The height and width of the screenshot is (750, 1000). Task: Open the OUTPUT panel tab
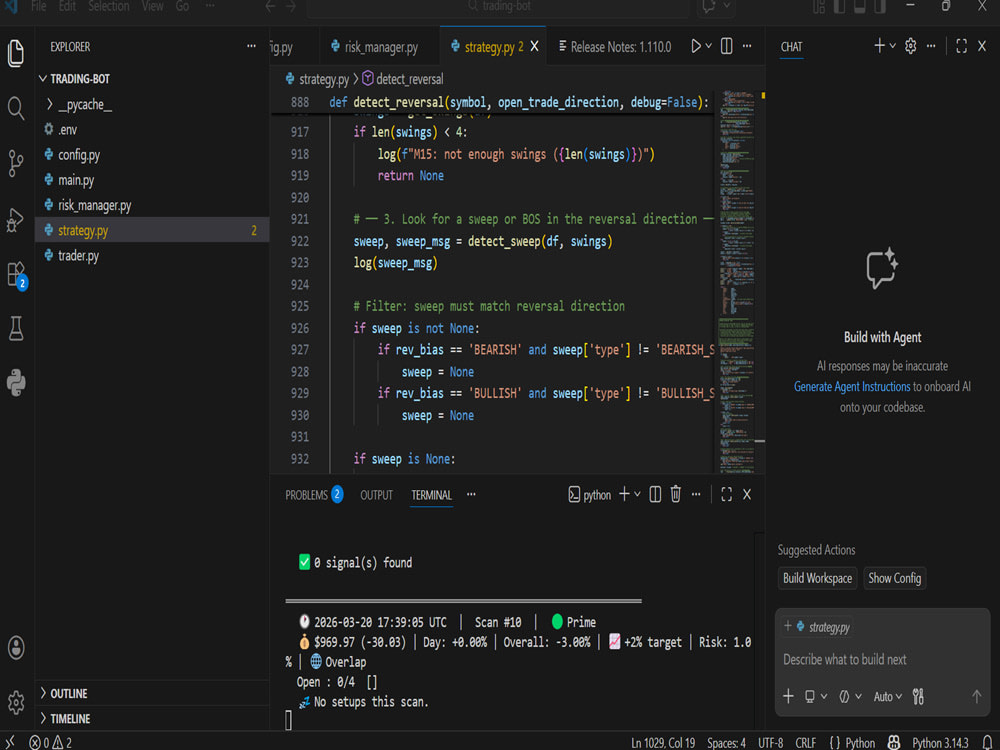[376, 495]
